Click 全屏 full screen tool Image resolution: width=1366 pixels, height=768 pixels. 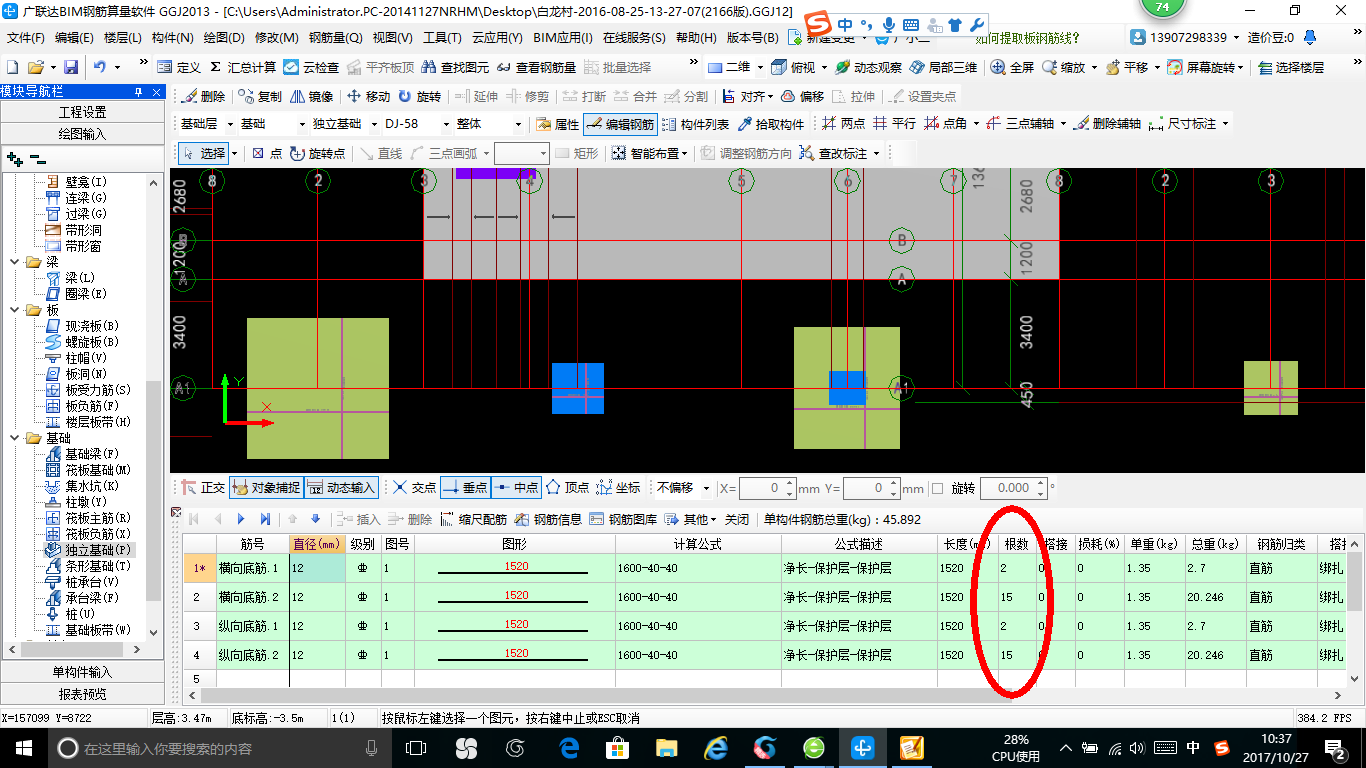point(1012,67)
